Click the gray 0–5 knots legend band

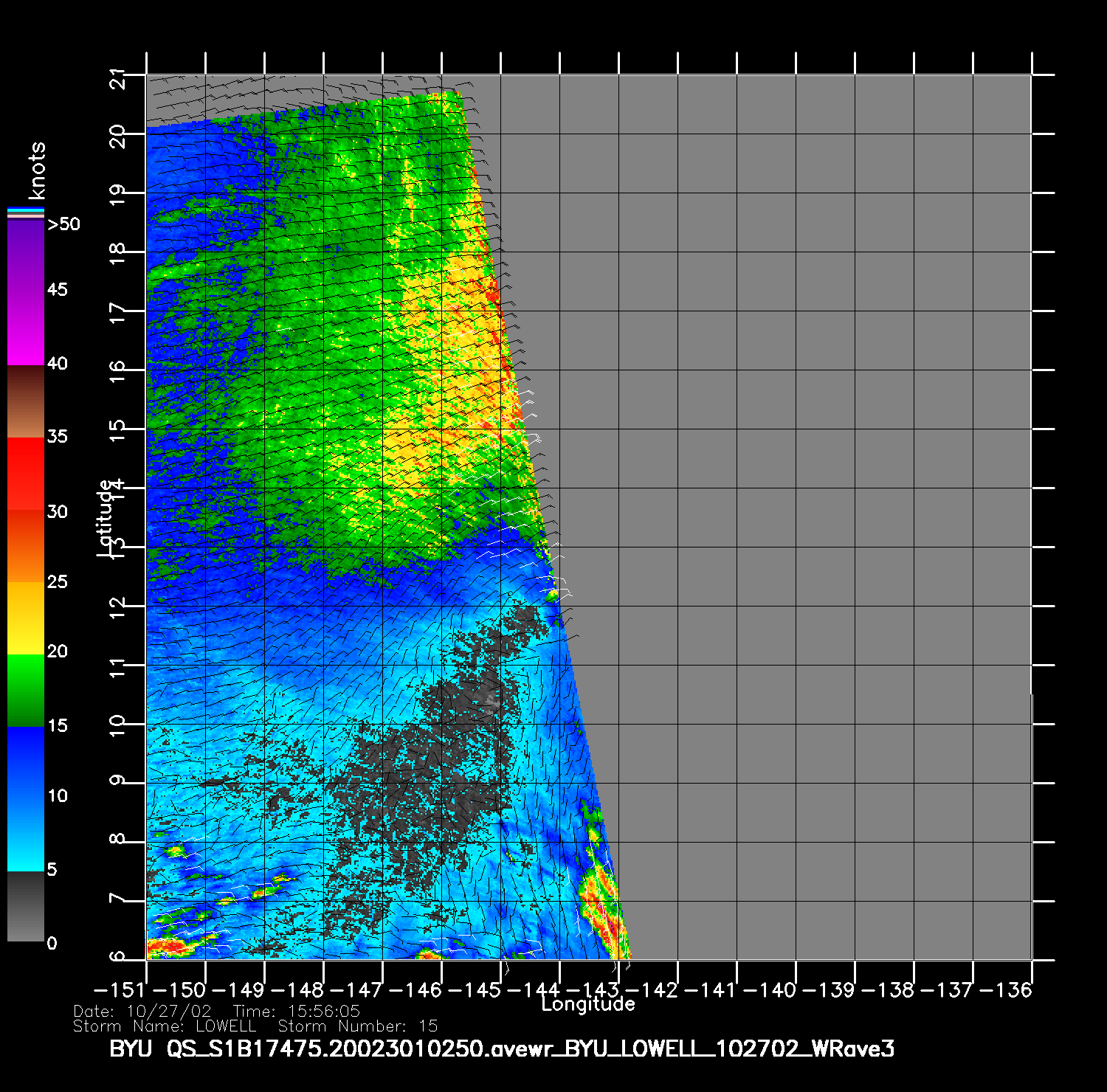(x=26, y=906)
